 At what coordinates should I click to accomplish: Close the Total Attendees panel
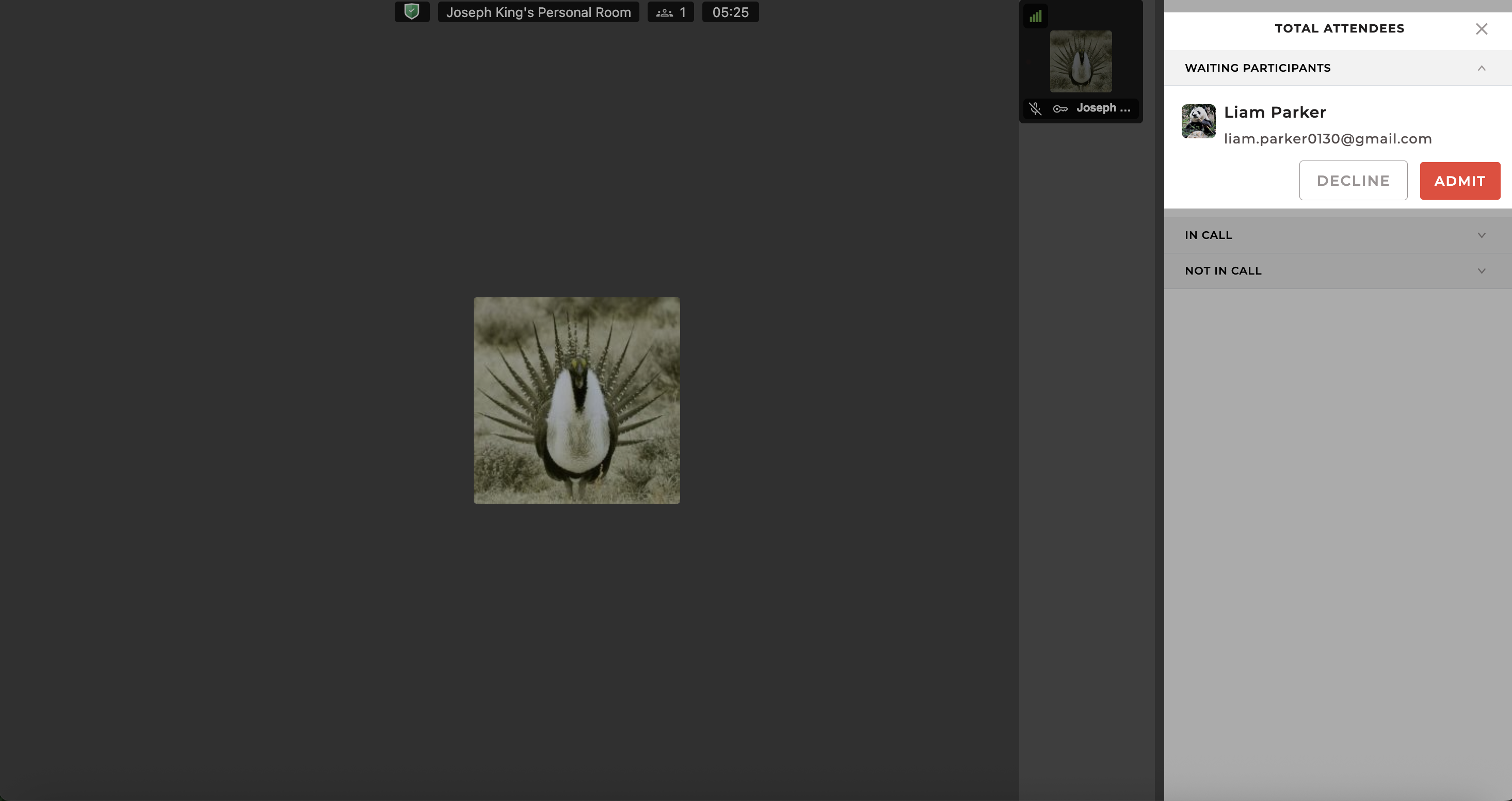[x=1481, y=29]
